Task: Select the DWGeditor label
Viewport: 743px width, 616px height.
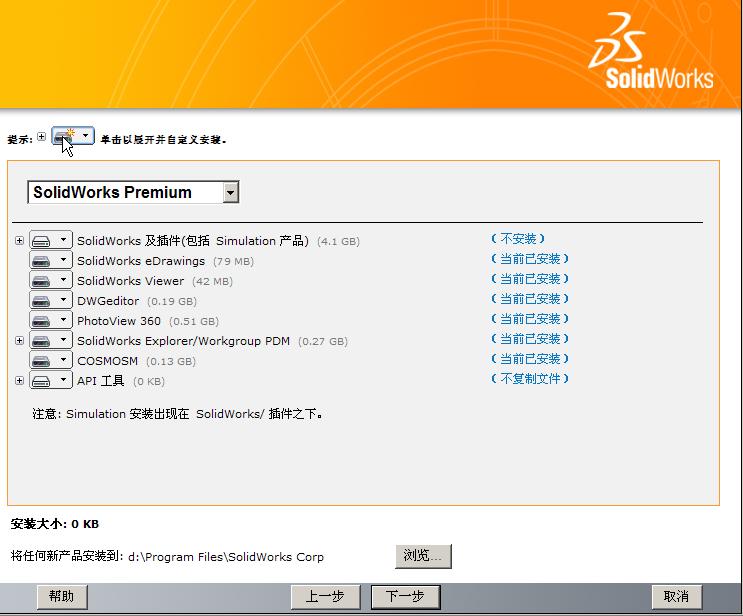Action: [108, 301]
